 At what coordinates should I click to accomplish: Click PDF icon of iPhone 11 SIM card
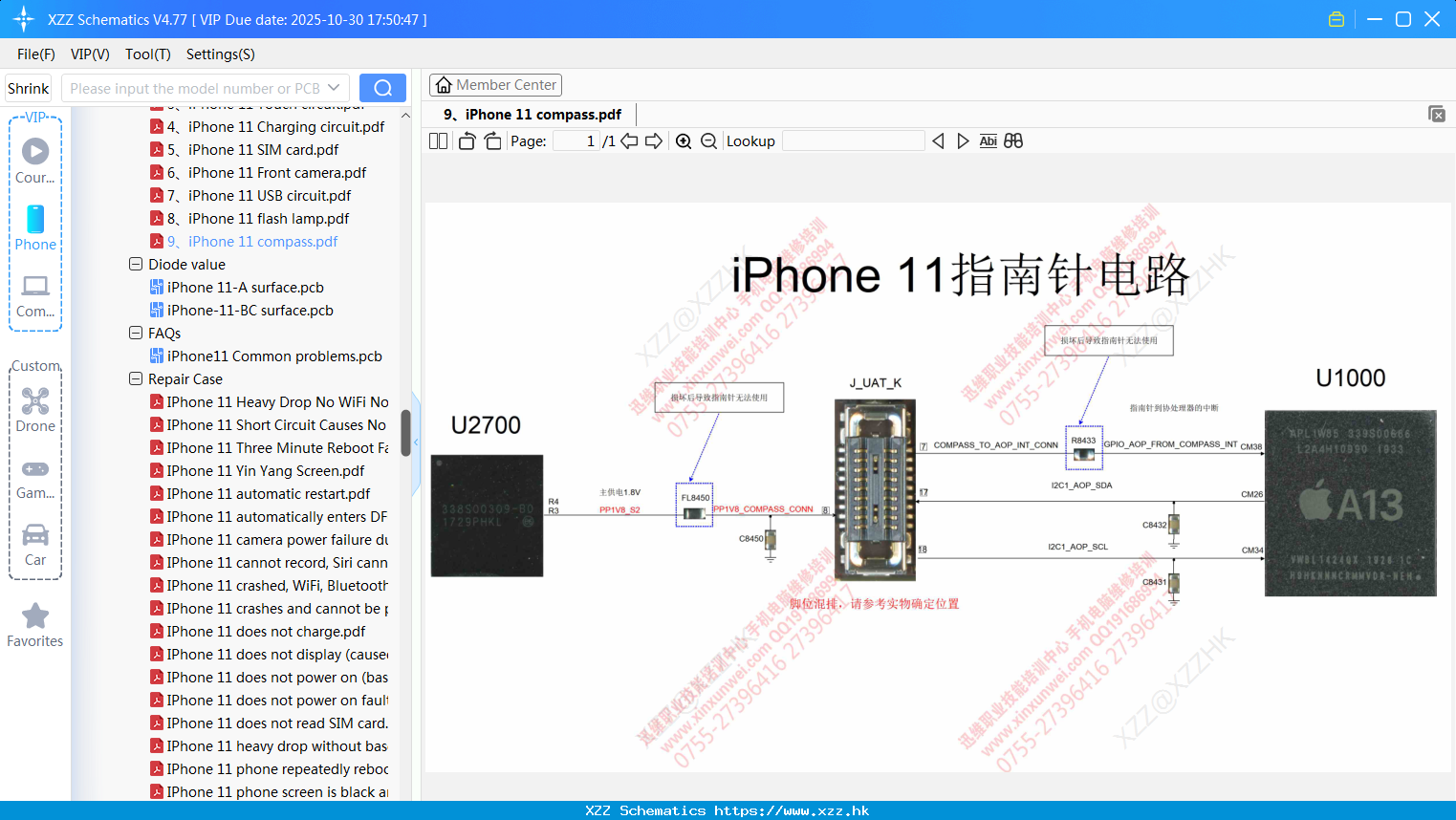(x=157, y=149)
